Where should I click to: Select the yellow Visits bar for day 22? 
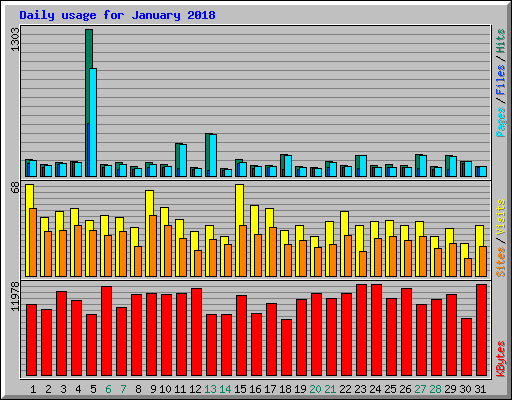(343, 244)
